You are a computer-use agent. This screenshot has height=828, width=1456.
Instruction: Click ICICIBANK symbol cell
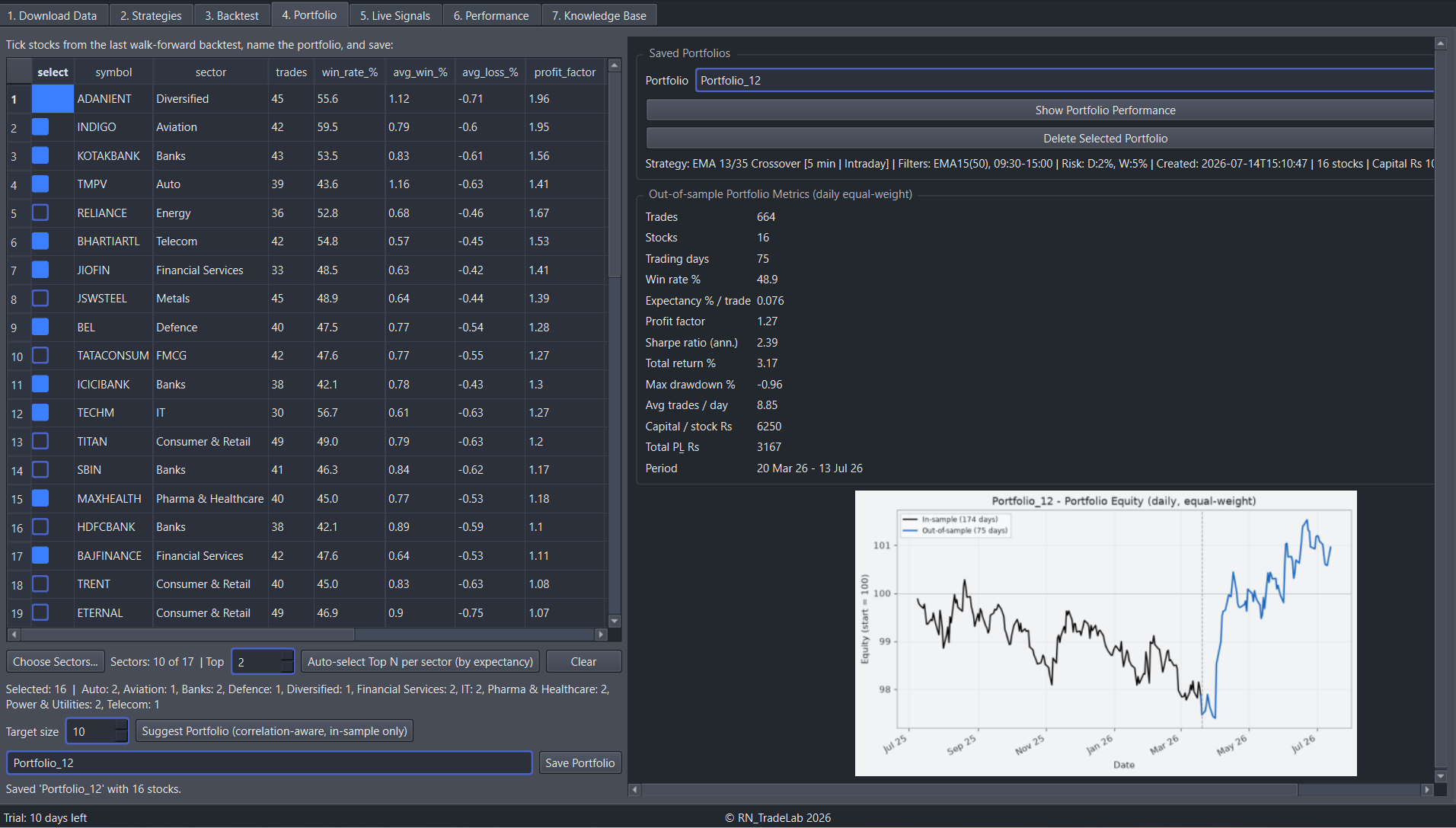[113, 385]
